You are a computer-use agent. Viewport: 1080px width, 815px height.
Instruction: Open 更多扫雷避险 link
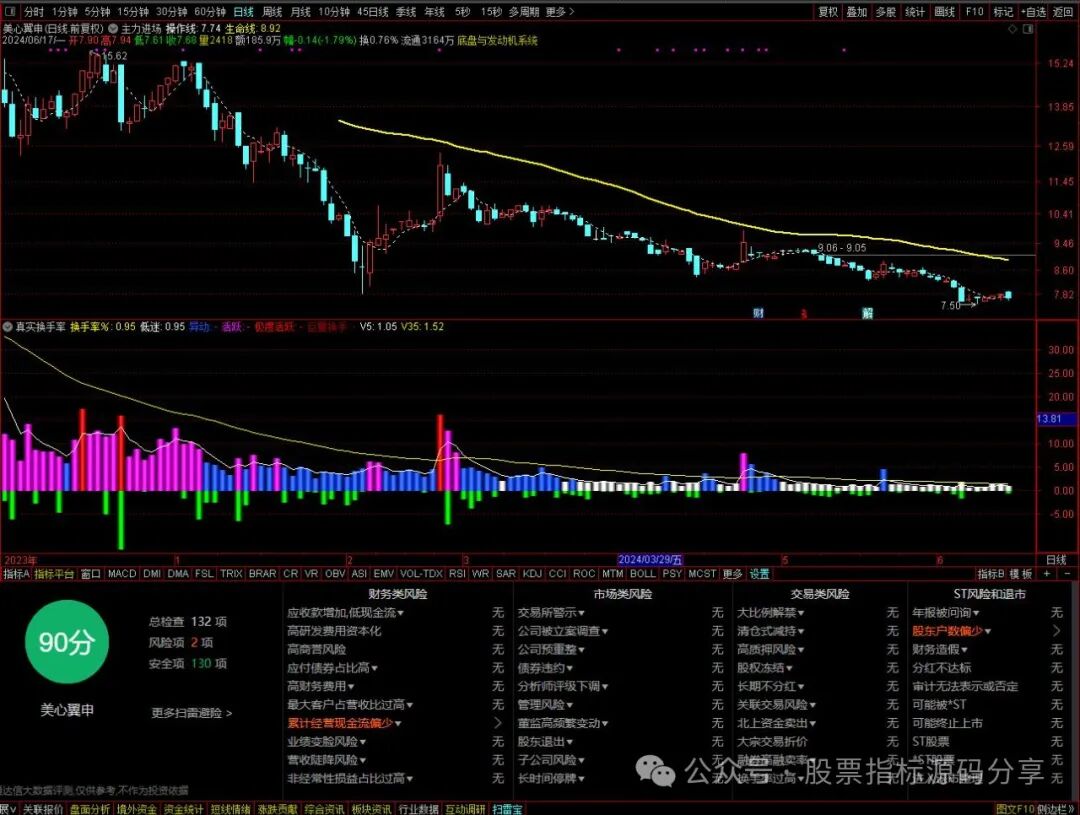(x=191, y=713)
